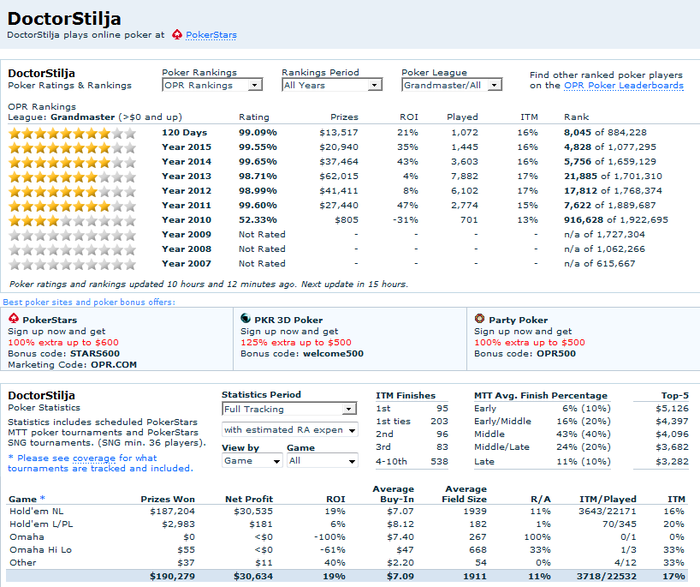700x587 pixels.
Task: Click Net Profit column header
Action: click(x=249, y=499)
